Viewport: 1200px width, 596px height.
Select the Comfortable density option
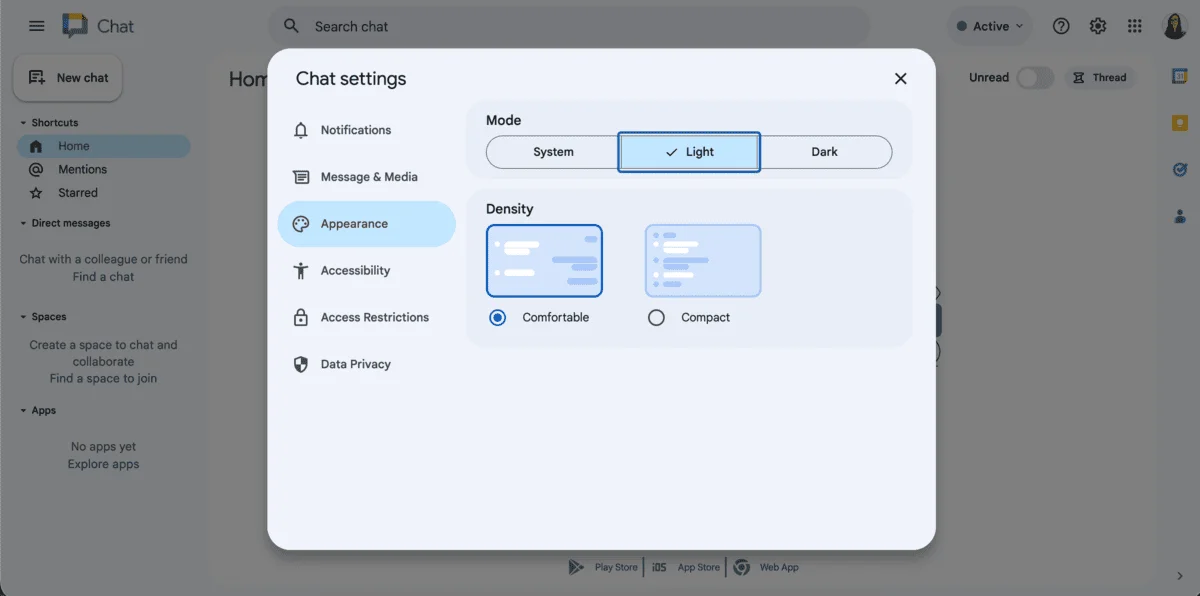[497, 317]
